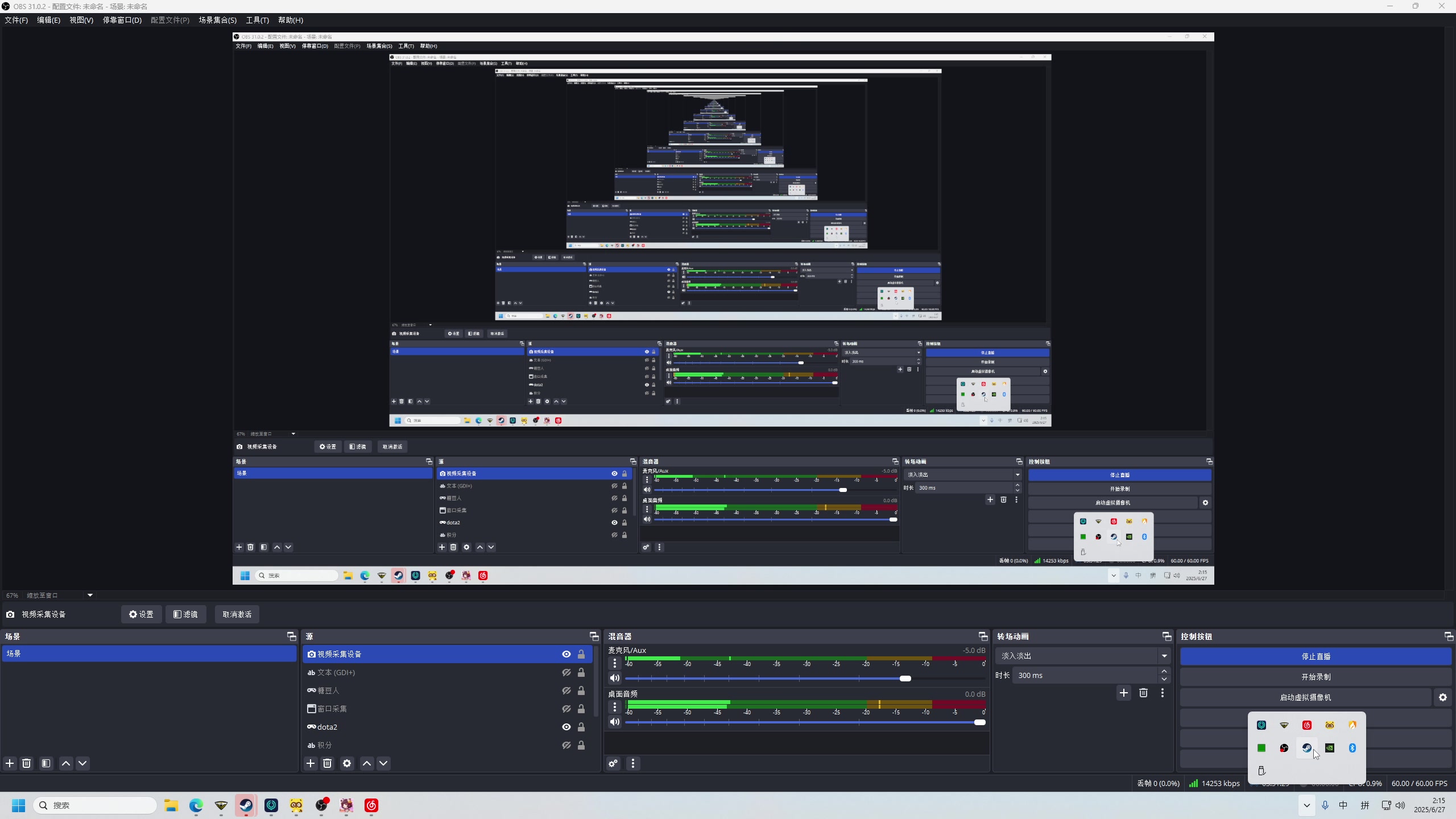Open transition properties three-dot menu

(x=1163, y=693)
